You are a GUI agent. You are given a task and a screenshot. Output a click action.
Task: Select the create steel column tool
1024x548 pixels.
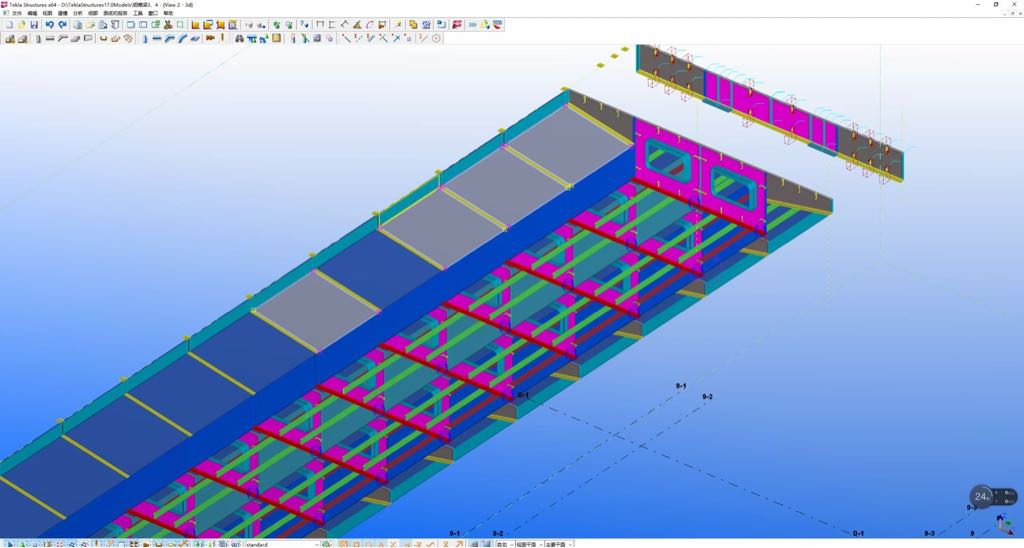(x=37, y=39)
